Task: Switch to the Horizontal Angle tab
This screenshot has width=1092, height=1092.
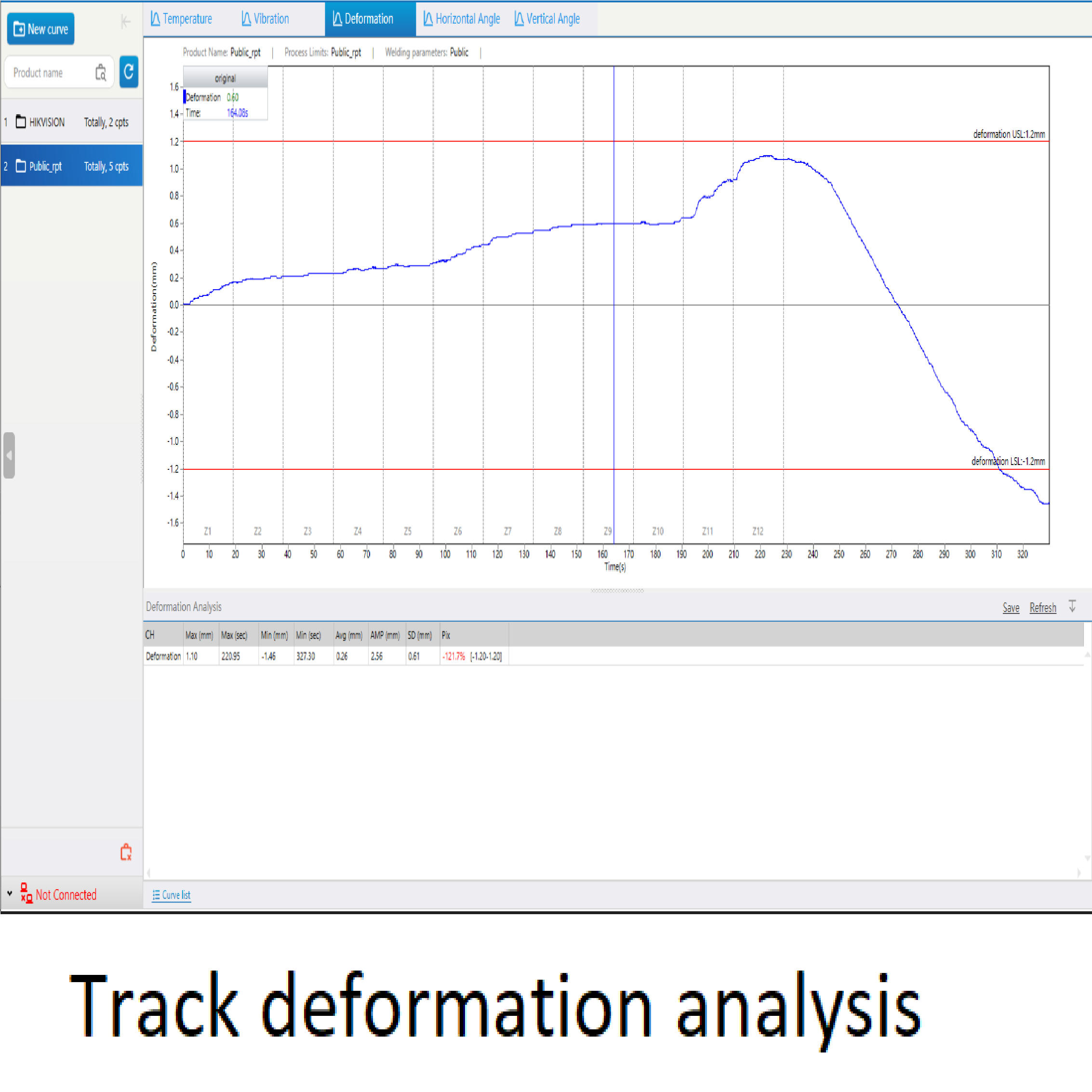Action: [462, 19]
